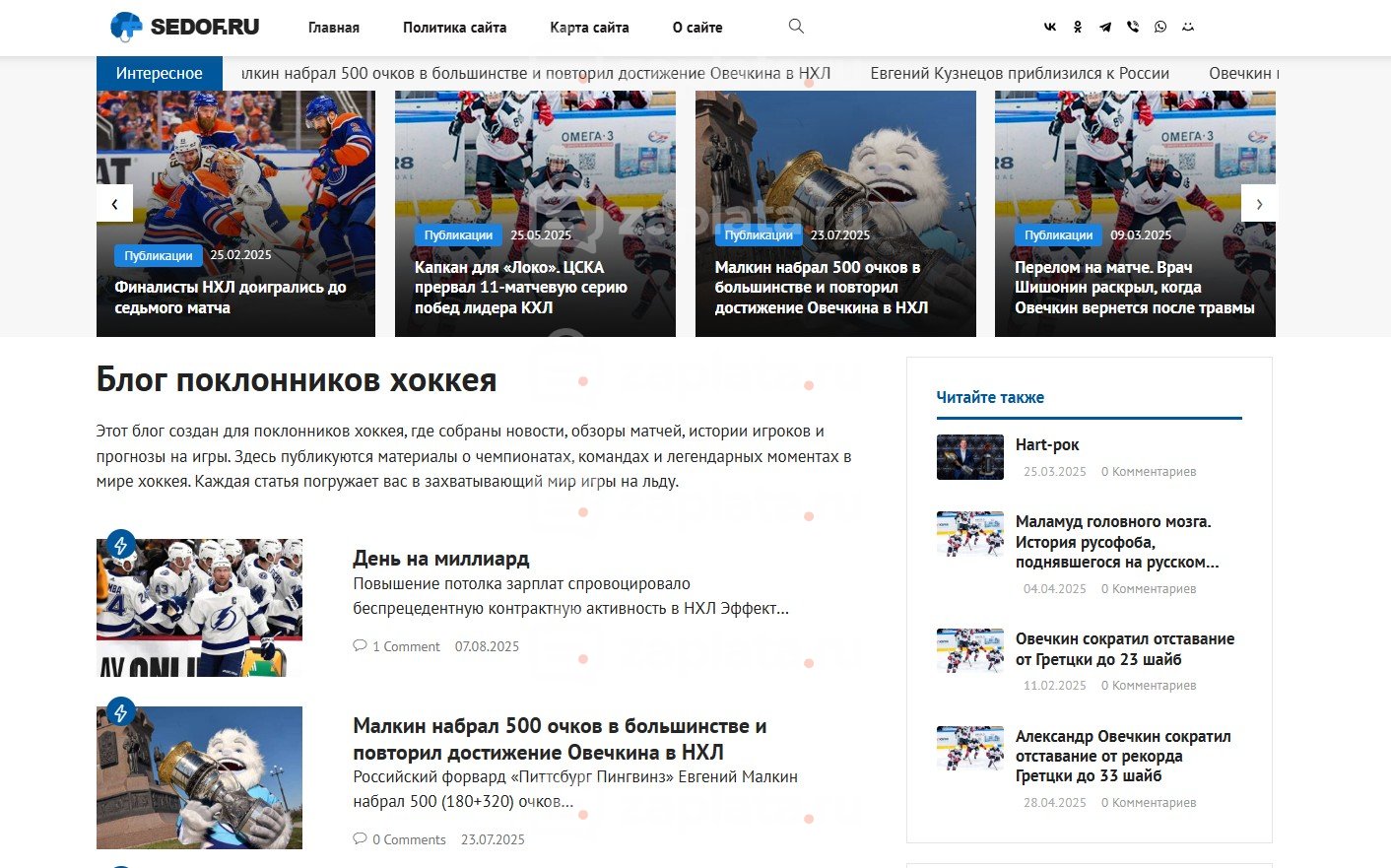This screenshot has width=1391, height=868.
Task: Open sidebar article «Hart-рок»
Action: 1047,444
